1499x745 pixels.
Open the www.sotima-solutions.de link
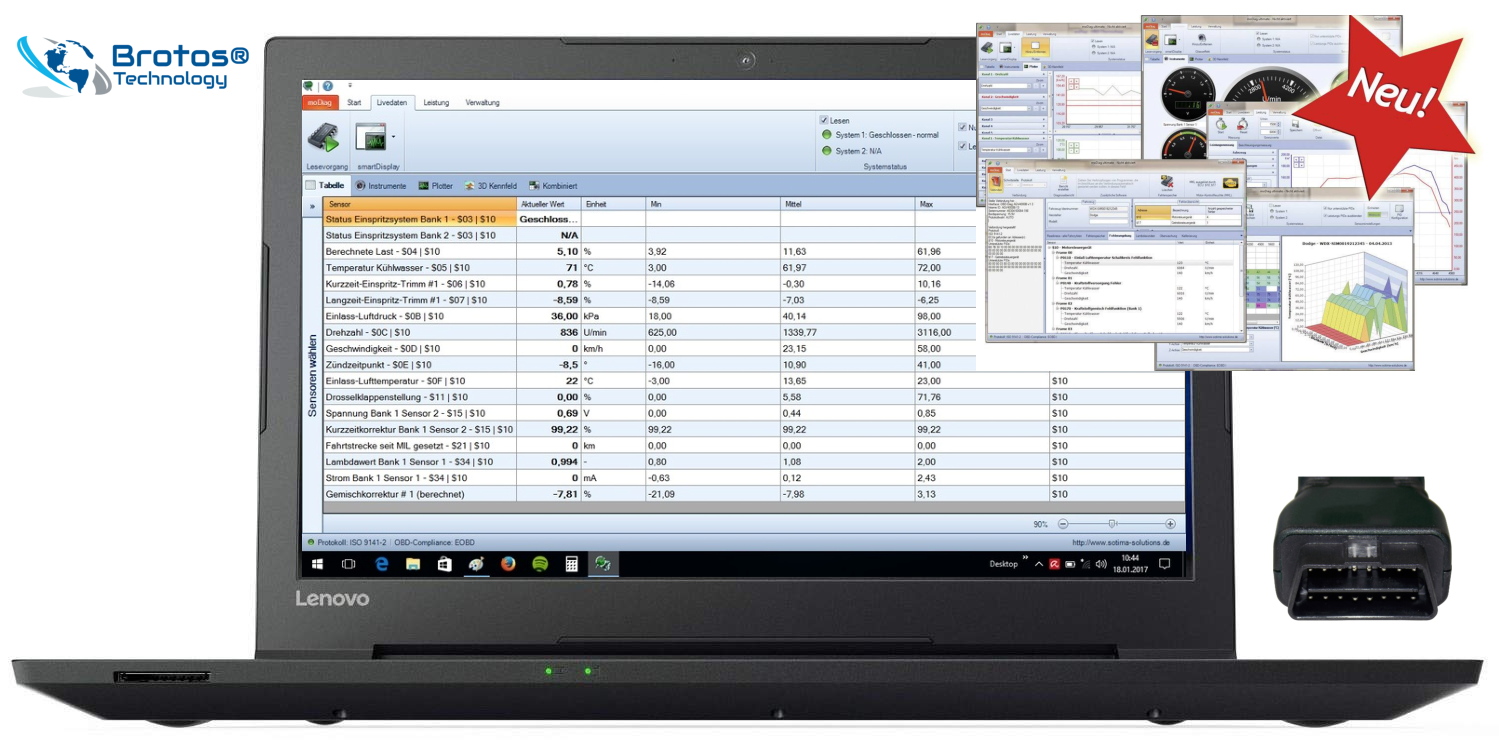(1120, 542)
